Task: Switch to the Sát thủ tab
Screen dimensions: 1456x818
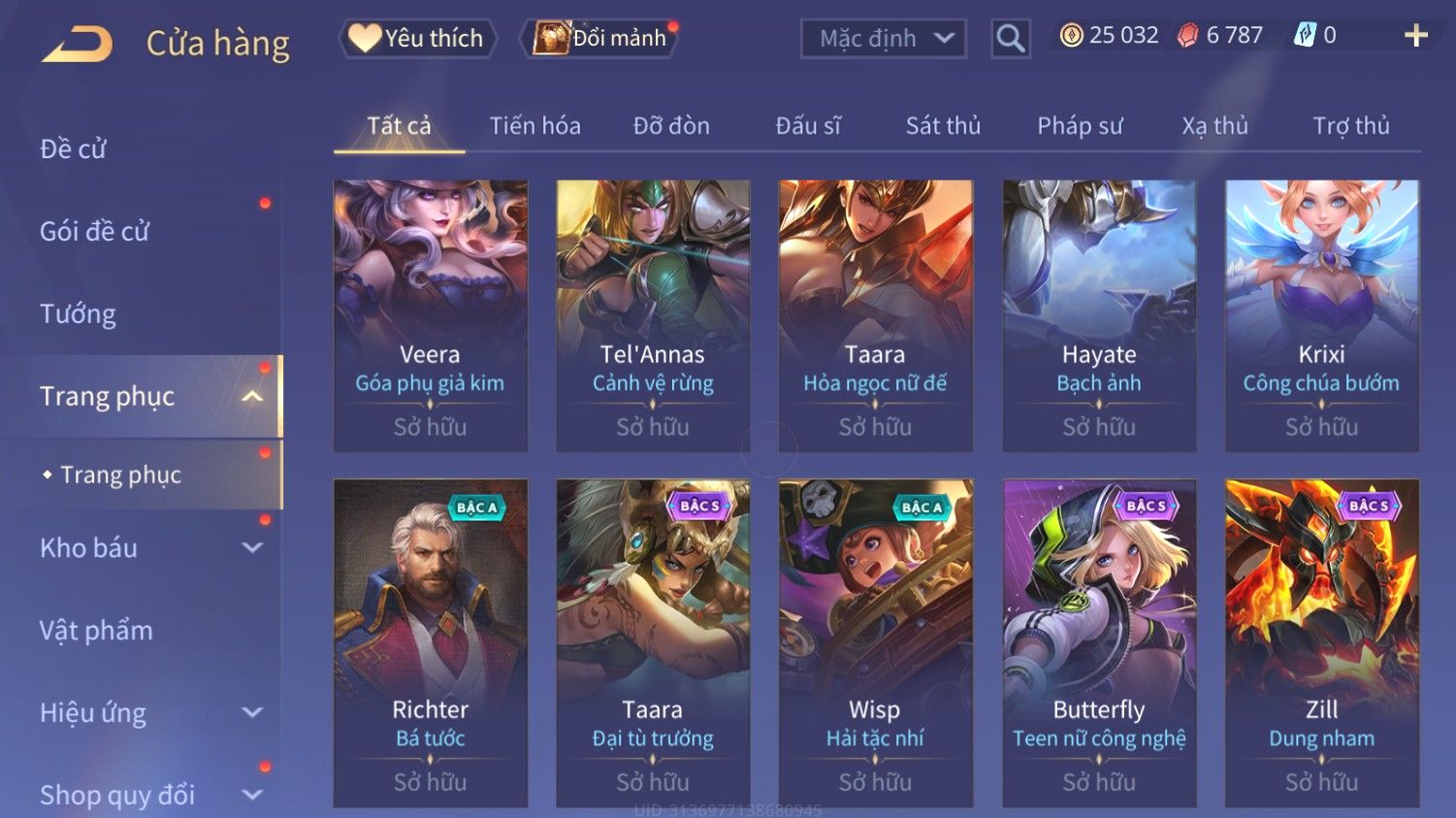Action: click(x=943, y=126)
